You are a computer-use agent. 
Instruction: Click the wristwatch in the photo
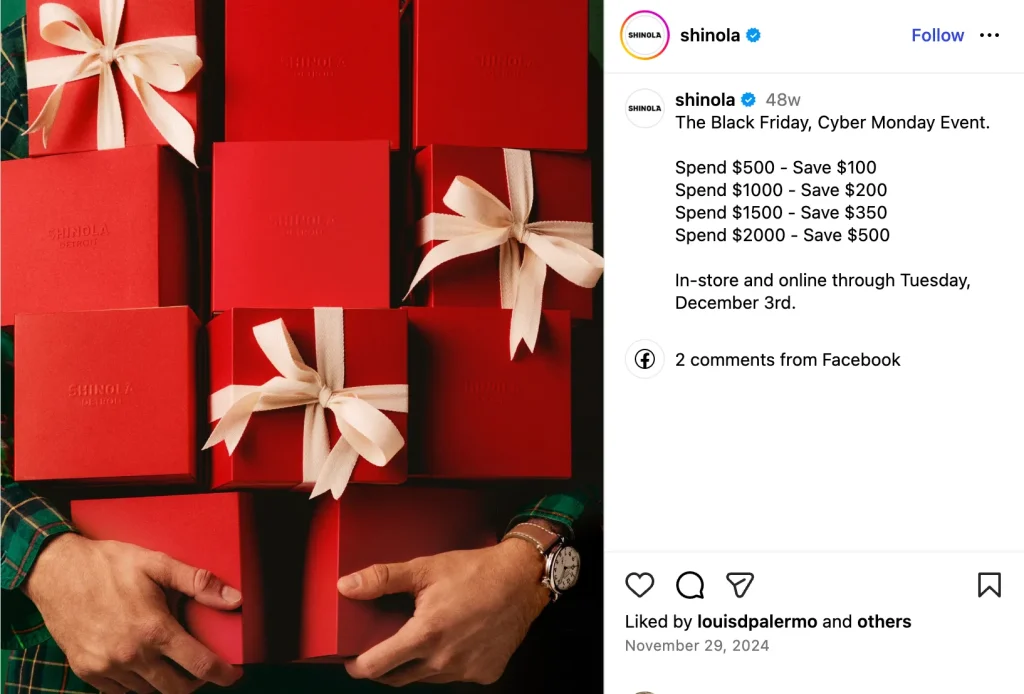tap(560, 563)
